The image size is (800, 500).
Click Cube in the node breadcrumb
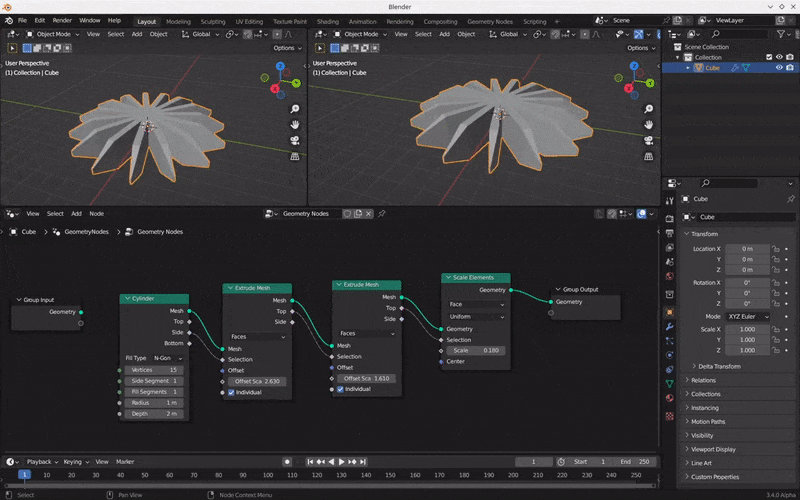coord(29,231)
